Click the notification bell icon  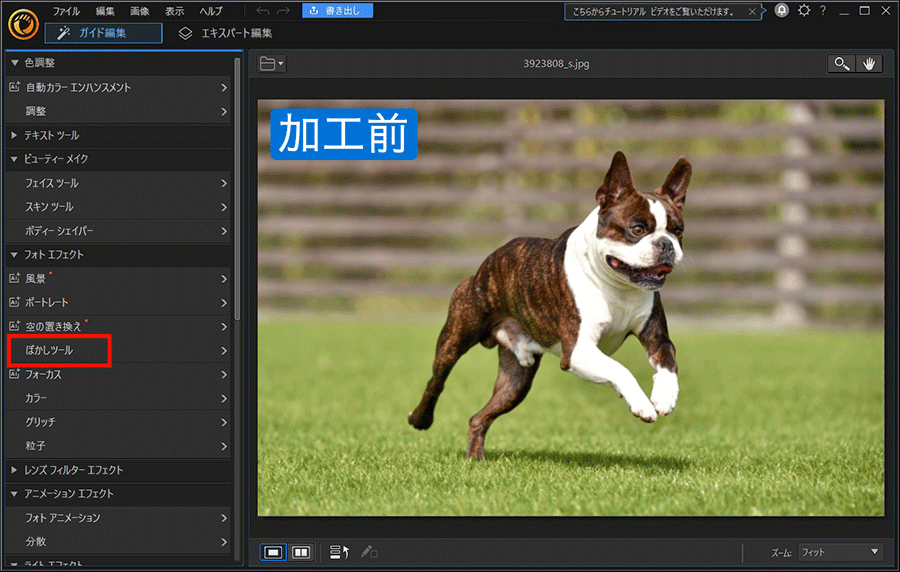(781, 11)
